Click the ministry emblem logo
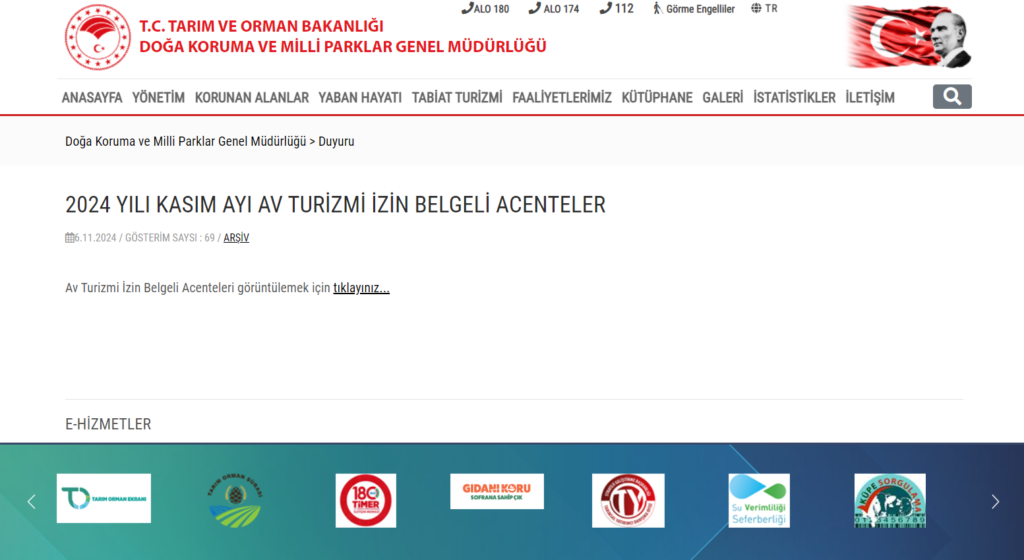Screen dimensions: 1024x560 coord(98,37)
